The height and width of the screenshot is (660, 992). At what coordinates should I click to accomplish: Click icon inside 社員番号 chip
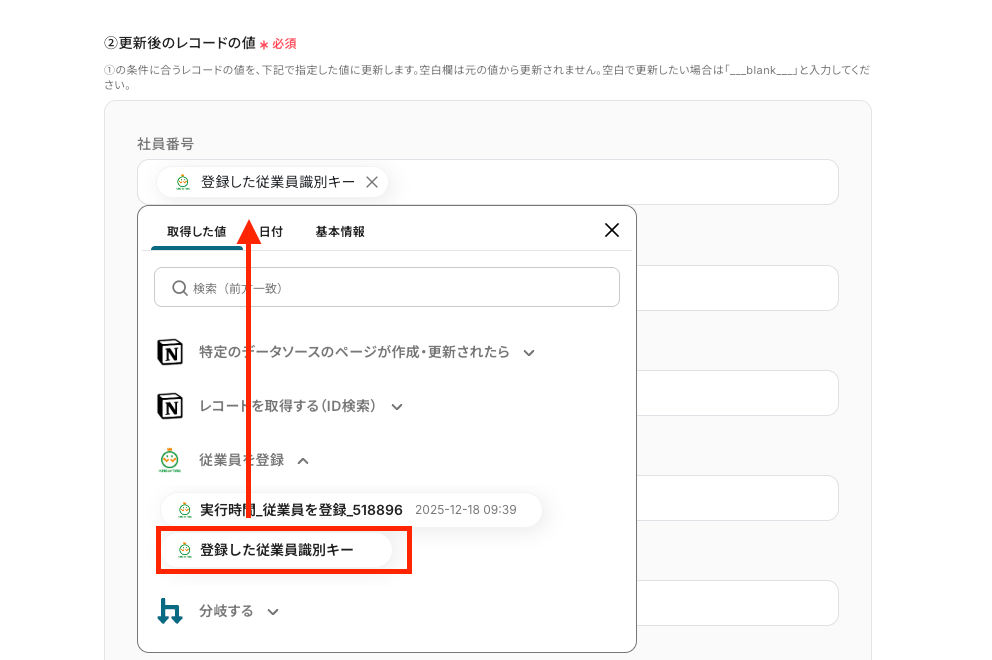[183, 182]
